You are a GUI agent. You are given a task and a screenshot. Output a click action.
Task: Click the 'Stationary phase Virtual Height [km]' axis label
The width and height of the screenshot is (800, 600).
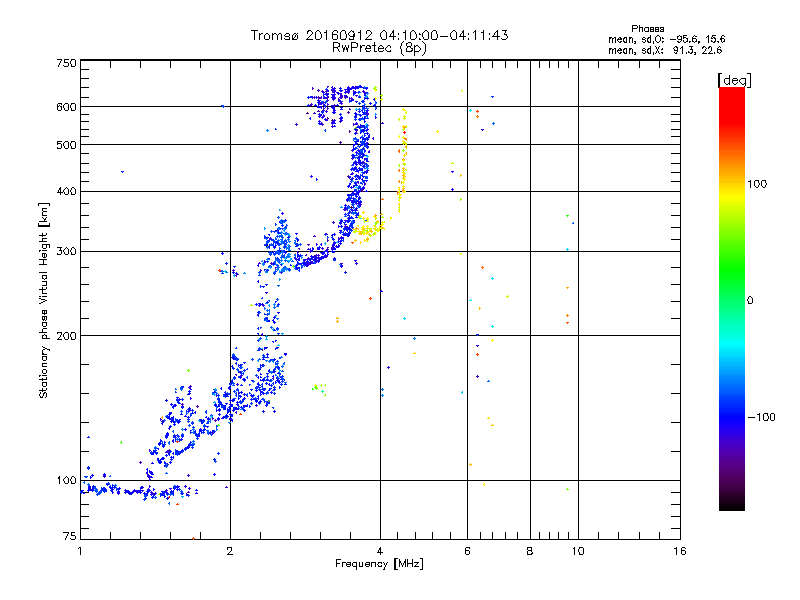44,300
